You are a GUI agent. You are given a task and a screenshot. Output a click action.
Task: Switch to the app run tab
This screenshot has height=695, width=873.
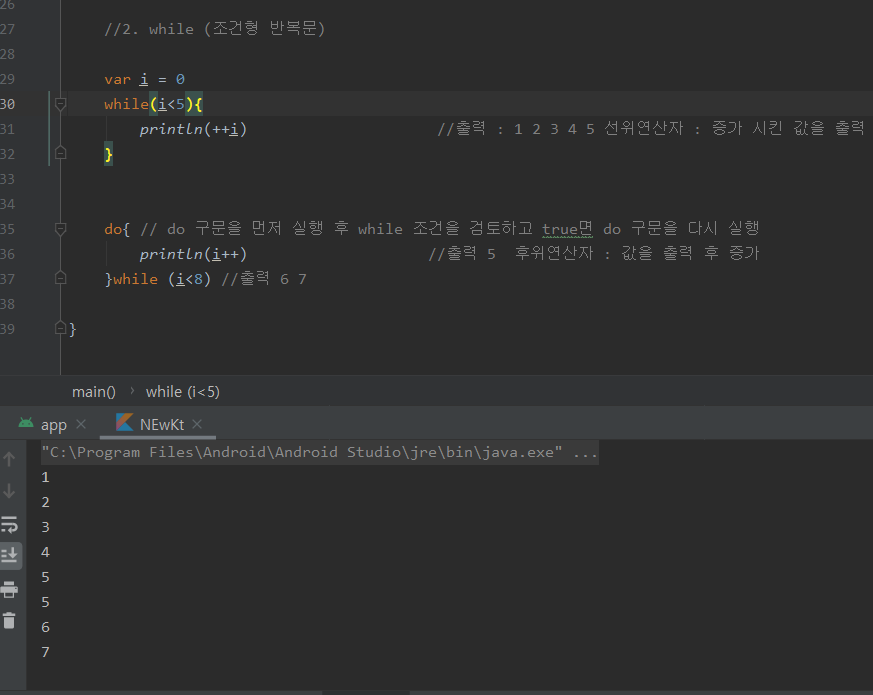[53, 425]
